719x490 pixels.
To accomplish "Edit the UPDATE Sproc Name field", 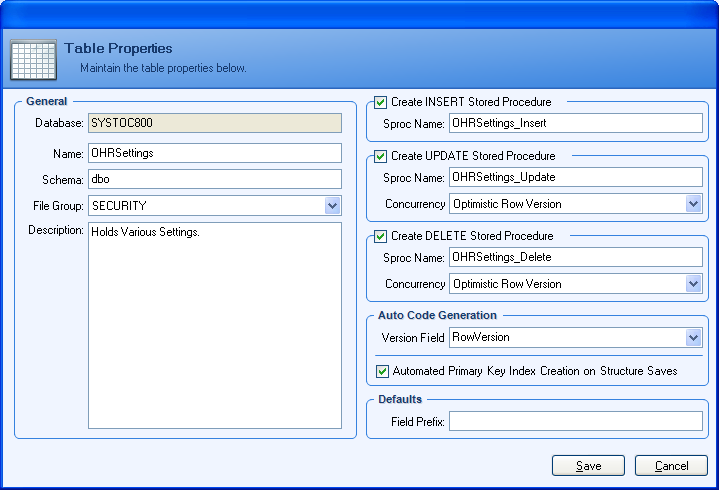I will click(x=575, y=177).
